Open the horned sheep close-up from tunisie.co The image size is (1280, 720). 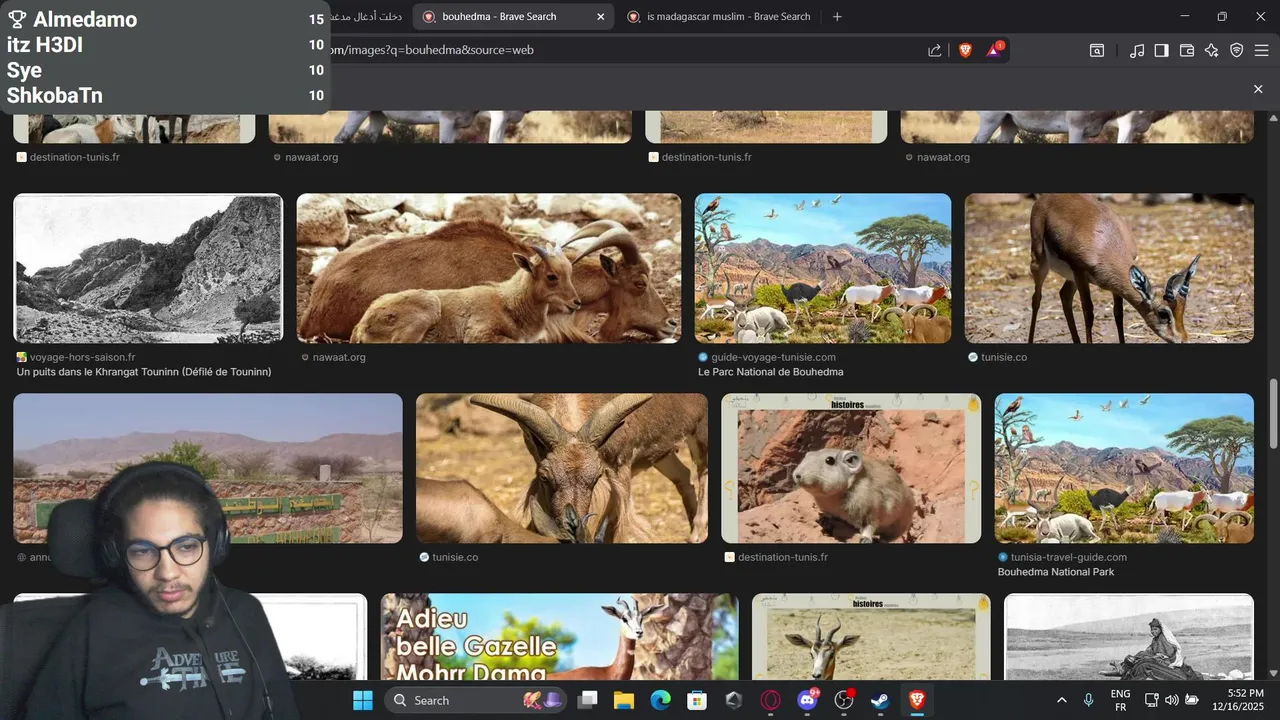click(562, 468)
